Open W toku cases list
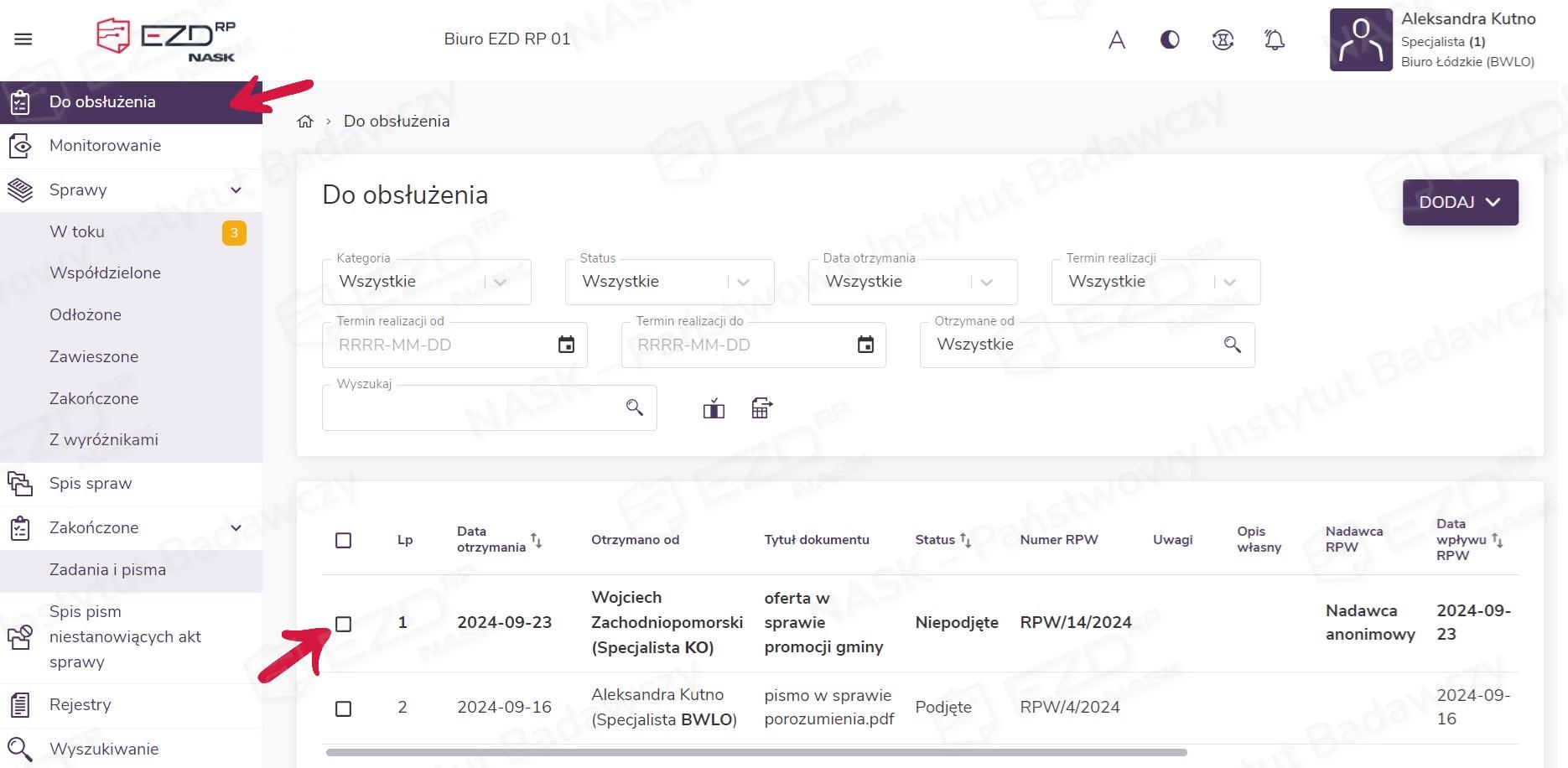This screenshot has width=1568, height=768. coord(77,232)
